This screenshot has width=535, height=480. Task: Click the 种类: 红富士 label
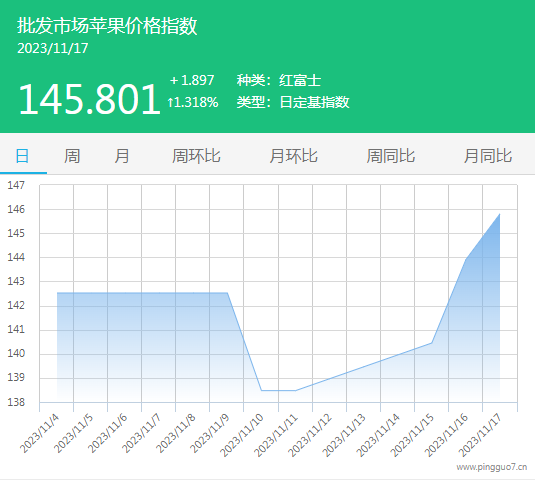point(279,81)
